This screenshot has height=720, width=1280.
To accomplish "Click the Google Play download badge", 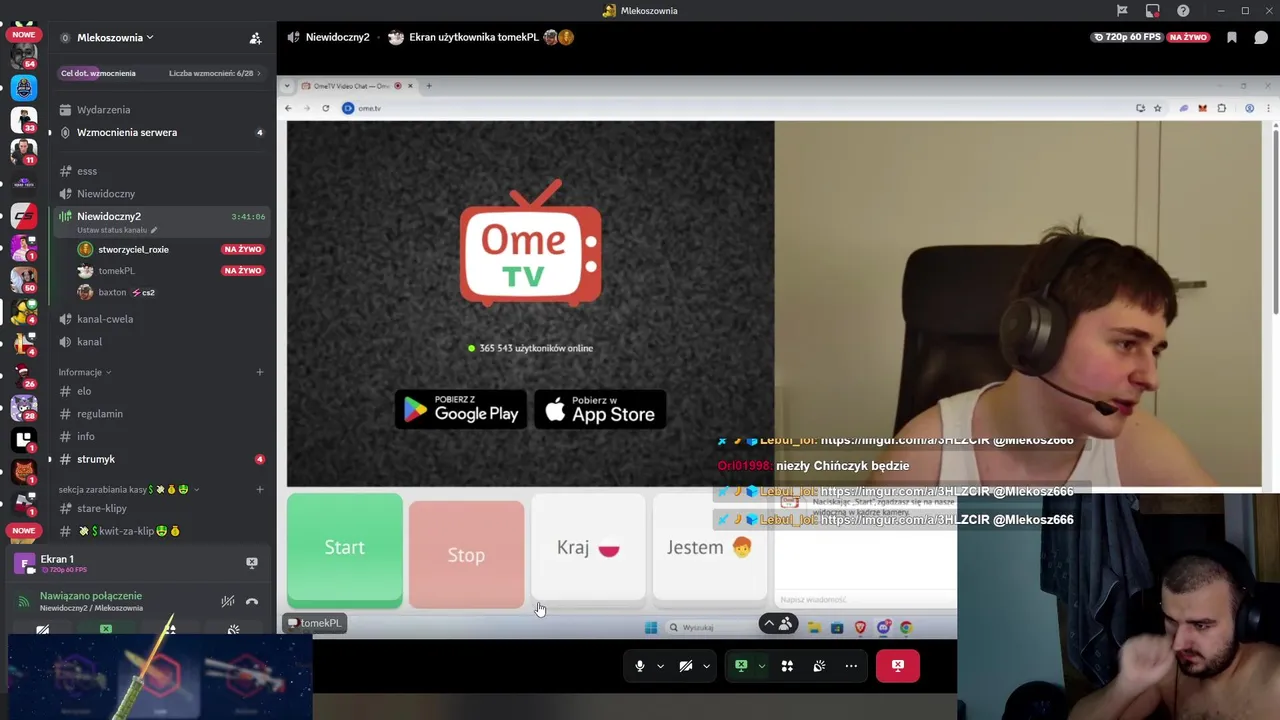I will coord(461,409).
